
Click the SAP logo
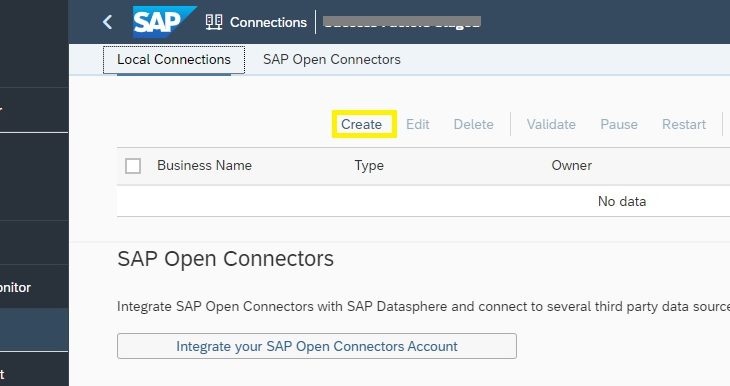[x=164, y=22]
